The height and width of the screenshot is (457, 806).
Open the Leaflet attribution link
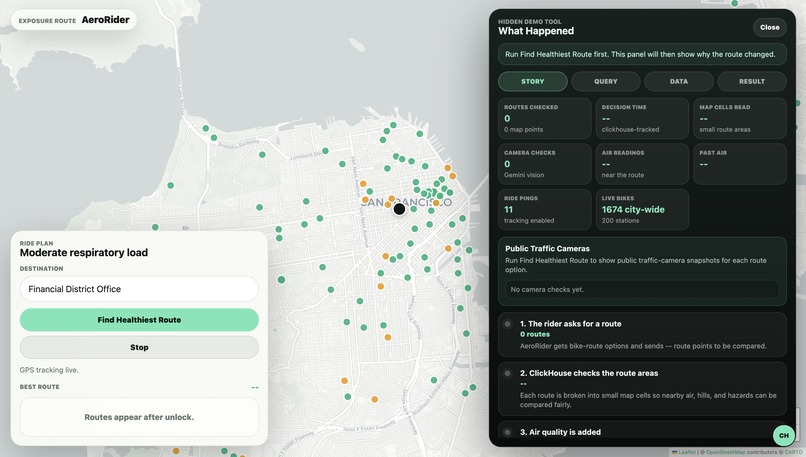point(687,452)
